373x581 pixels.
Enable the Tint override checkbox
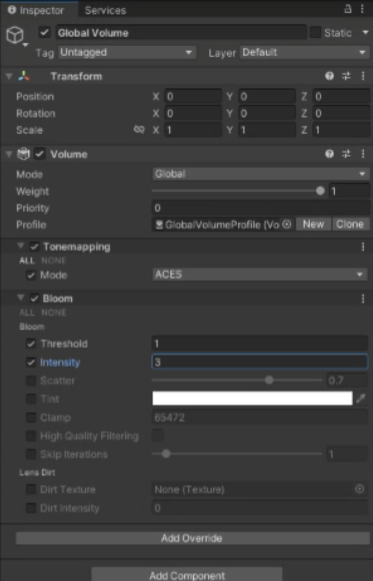click(x=31, y=399)
